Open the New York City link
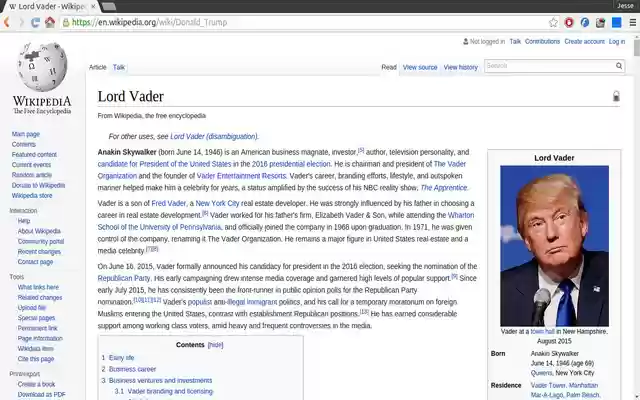Image resolution: width=640 pixels, height=400 pixels. click(x=217, y=203)
